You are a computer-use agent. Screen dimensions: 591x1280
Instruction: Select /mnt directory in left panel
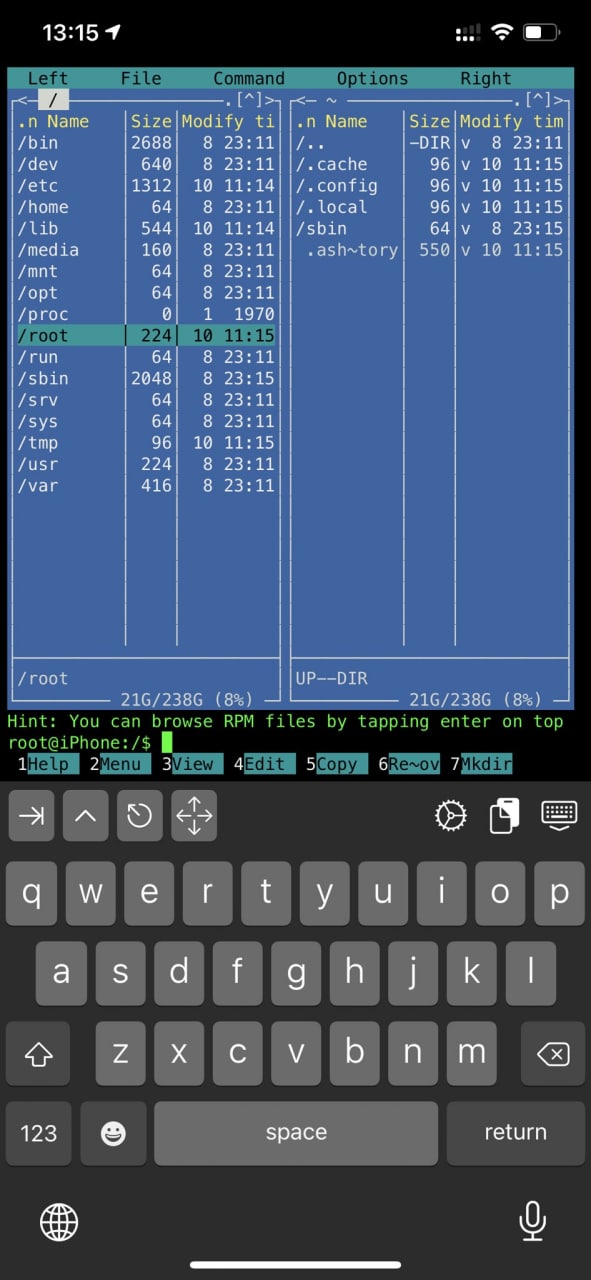(146, 271)
